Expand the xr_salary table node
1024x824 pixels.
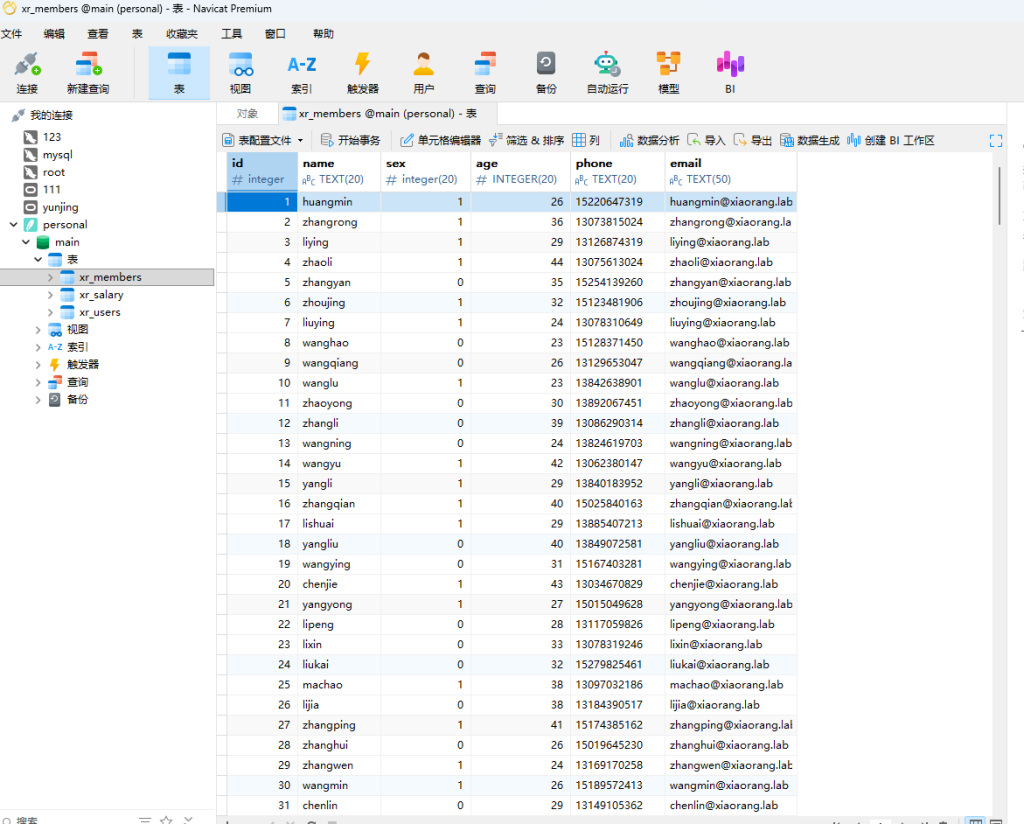[51, 295]
